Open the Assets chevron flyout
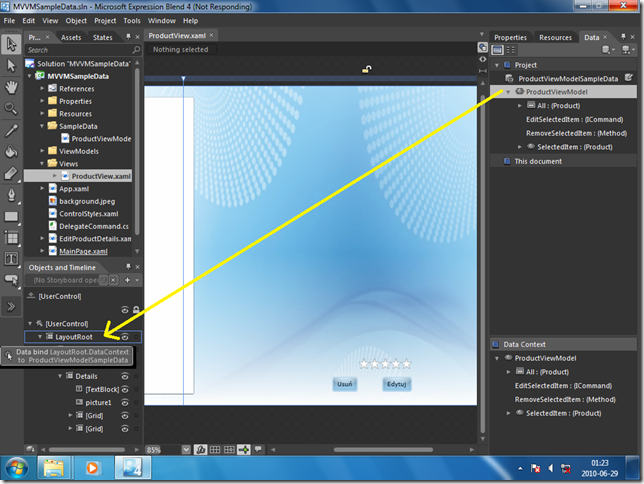The image size is (644, 484). click(x=11, y=307)
